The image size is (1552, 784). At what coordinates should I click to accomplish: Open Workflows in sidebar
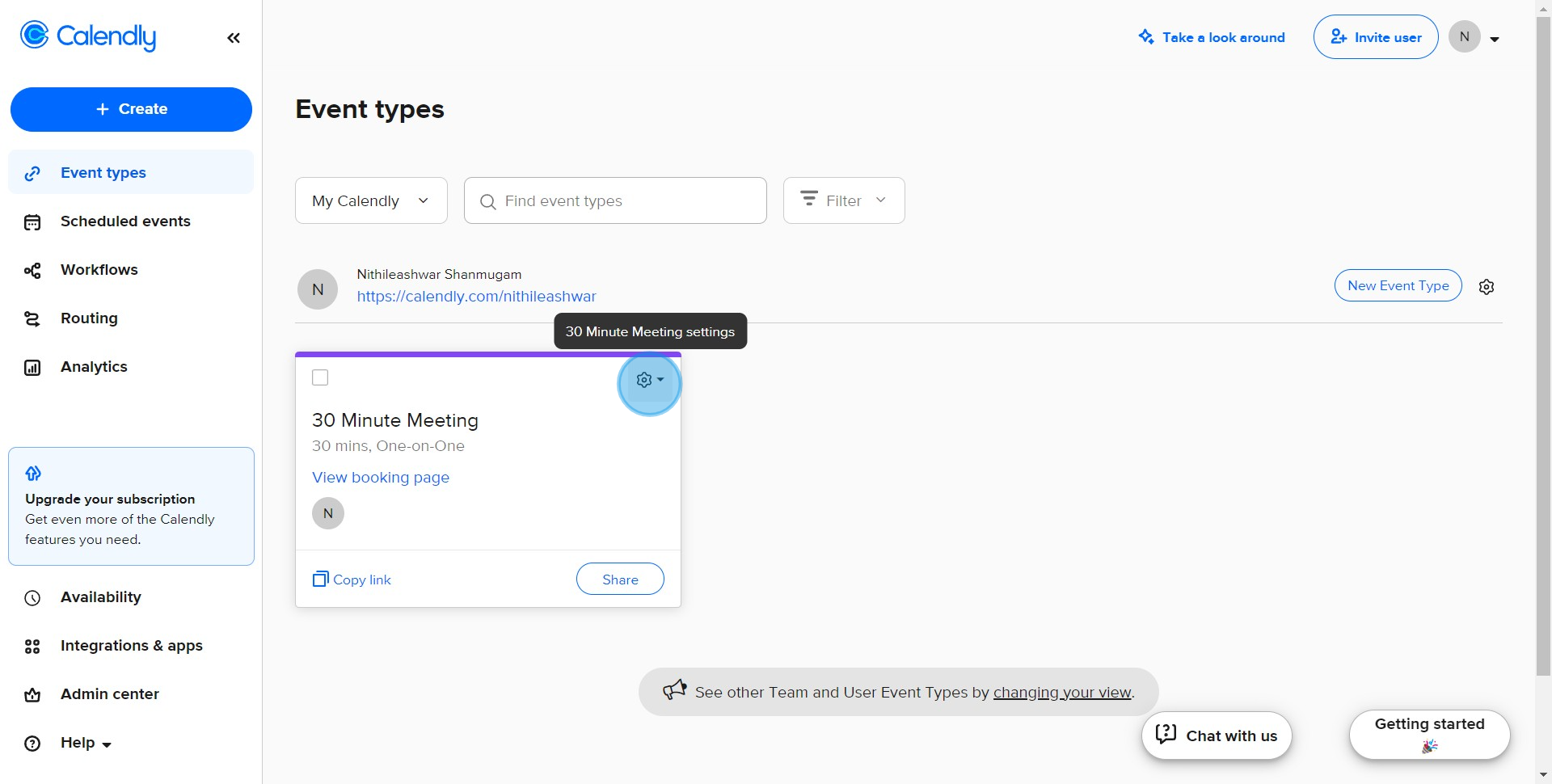click(131, 270)
